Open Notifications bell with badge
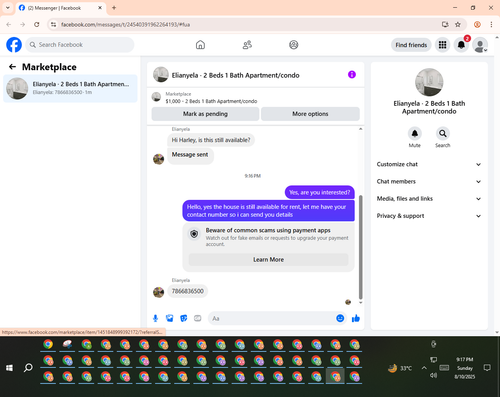This screenshot has height=397, width=500. 461,45
